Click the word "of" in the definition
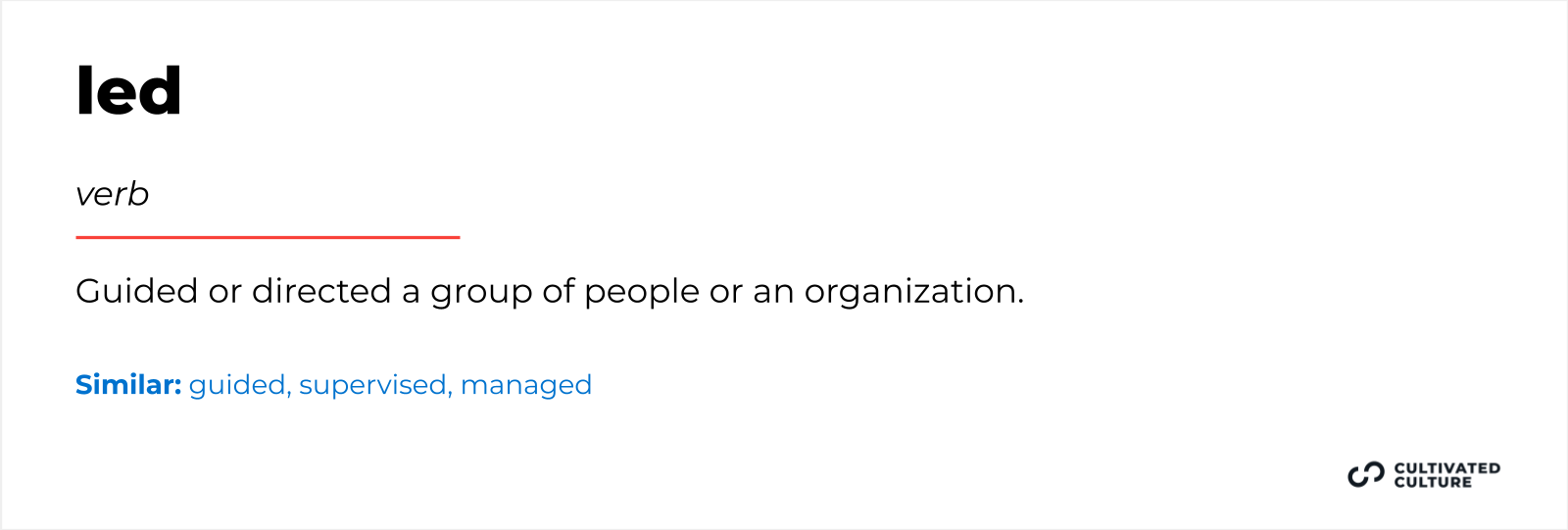Screen dimensions: 1568x530 pyautogui.click(x=559, y=291)
